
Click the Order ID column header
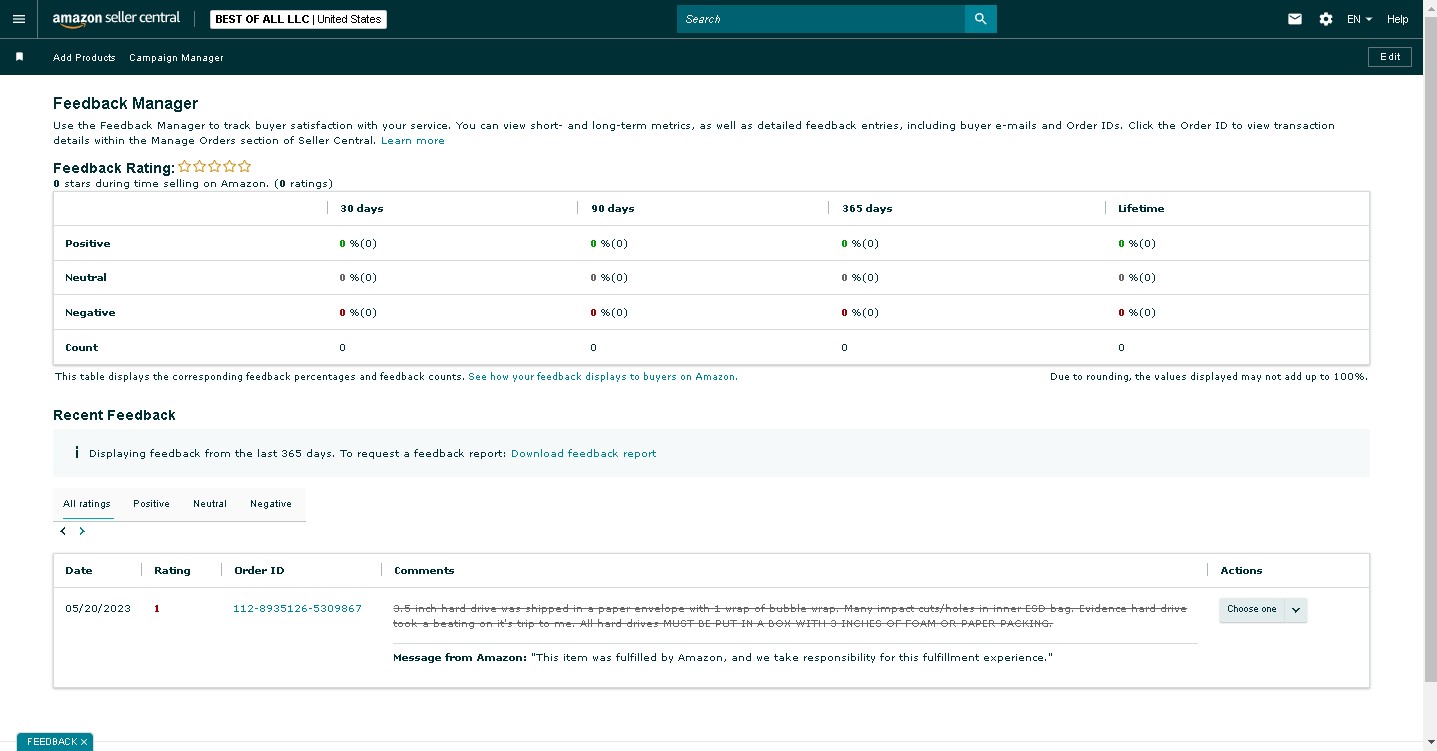[259, 571]
